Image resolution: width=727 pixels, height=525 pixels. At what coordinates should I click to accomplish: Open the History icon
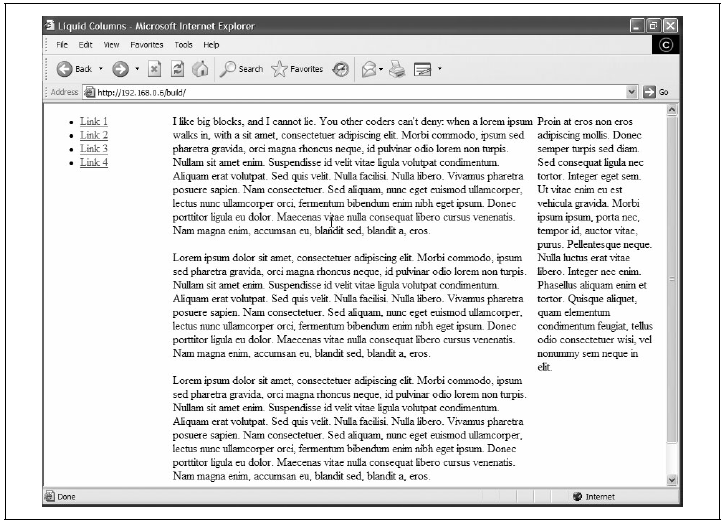click(340, 69)
